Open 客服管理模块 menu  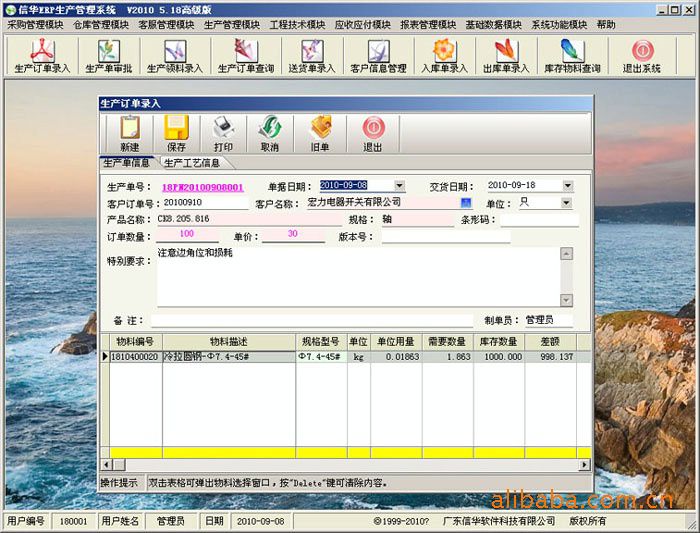click(166, 25)
